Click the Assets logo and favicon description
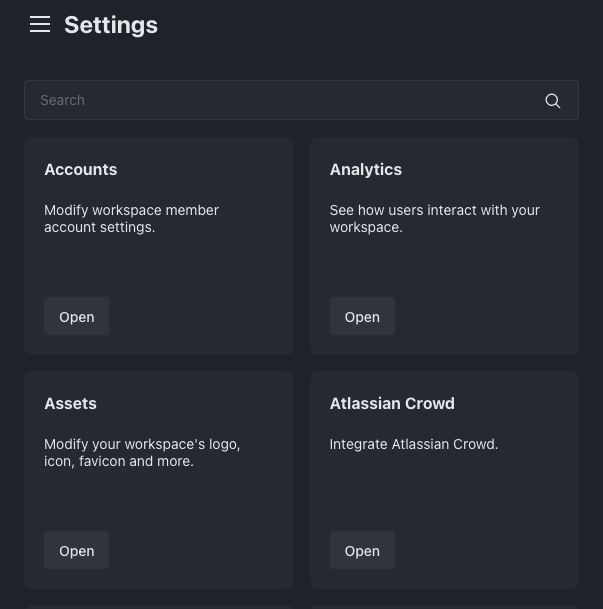 point(142,453)
